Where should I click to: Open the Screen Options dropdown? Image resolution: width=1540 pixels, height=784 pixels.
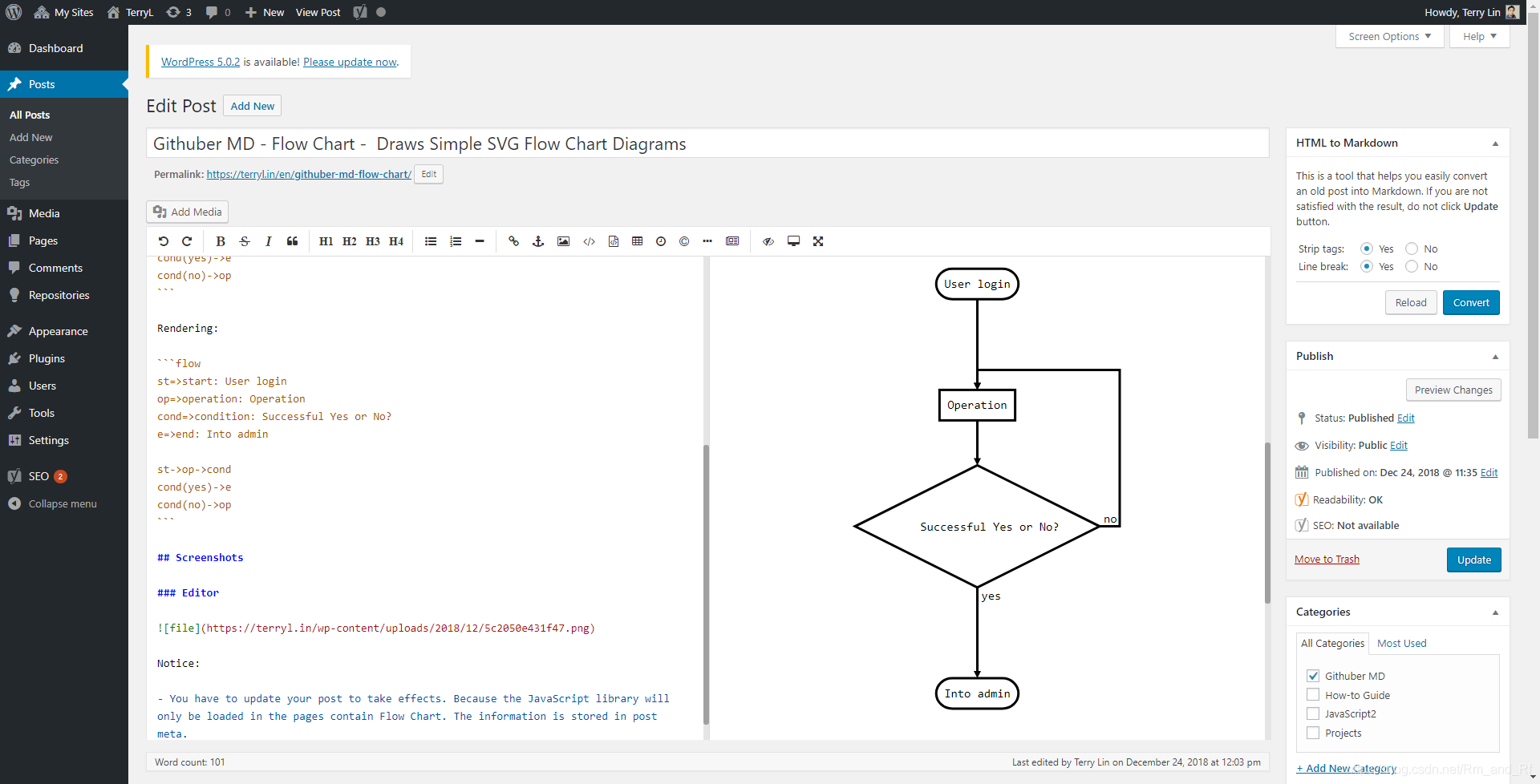1389,36
